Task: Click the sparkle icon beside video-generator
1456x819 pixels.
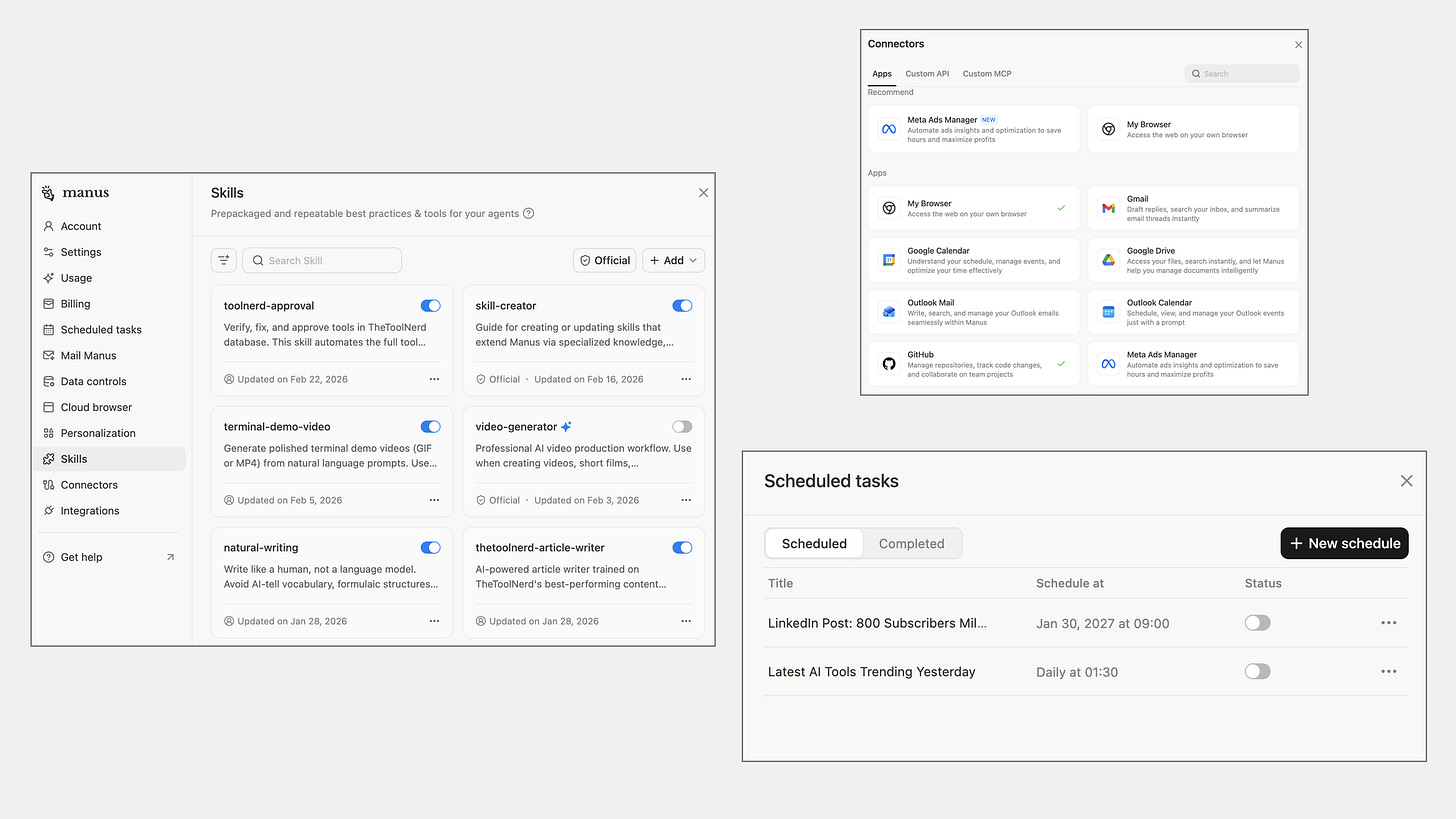Action: (x=566, y=427)
